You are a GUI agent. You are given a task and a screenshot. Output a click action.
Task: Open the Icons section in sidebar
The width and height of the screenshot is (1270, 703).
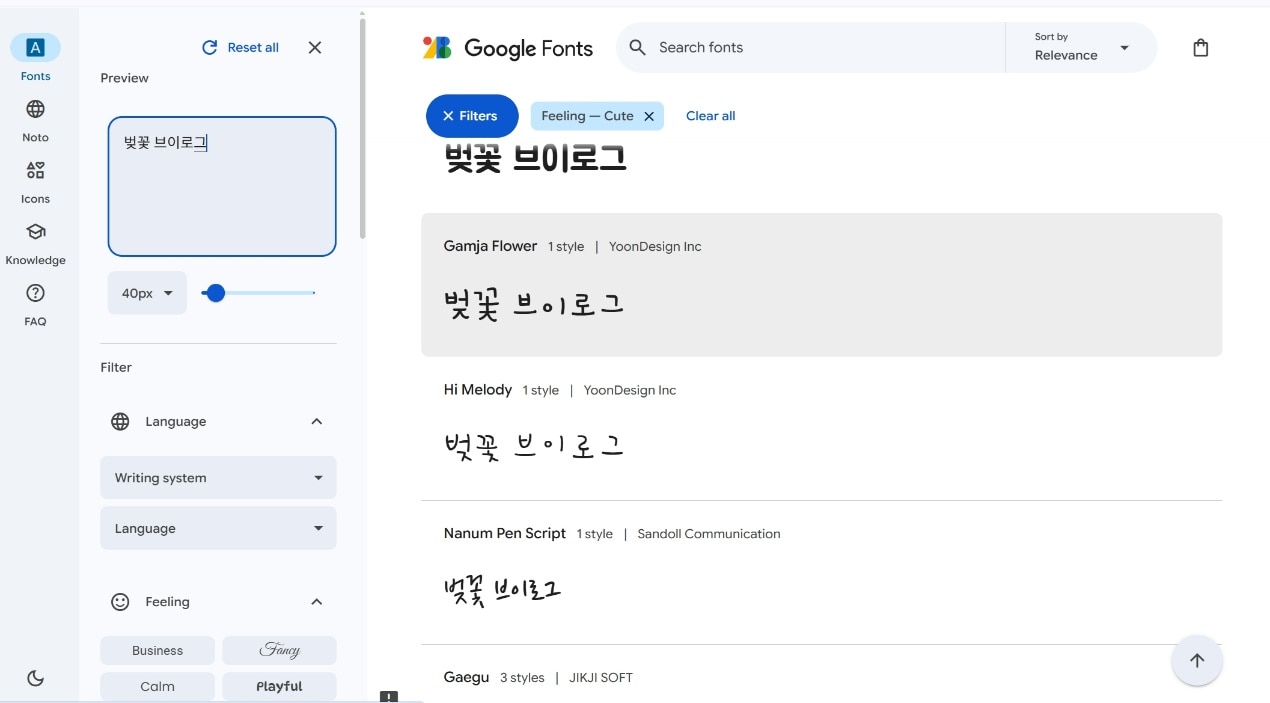(35, 182)
